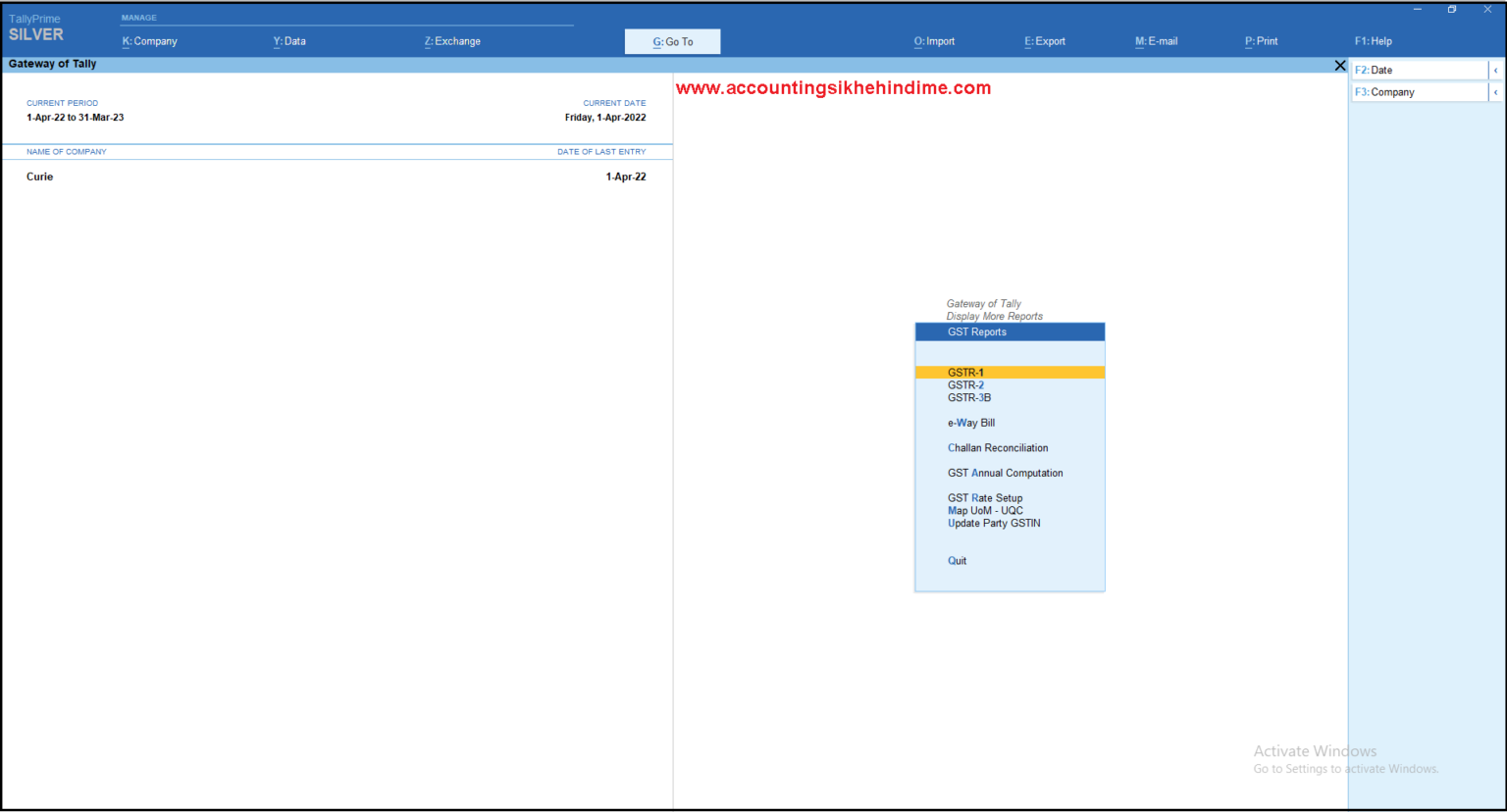
Task: Open e-Way Bill option
Action: (971, 423)
